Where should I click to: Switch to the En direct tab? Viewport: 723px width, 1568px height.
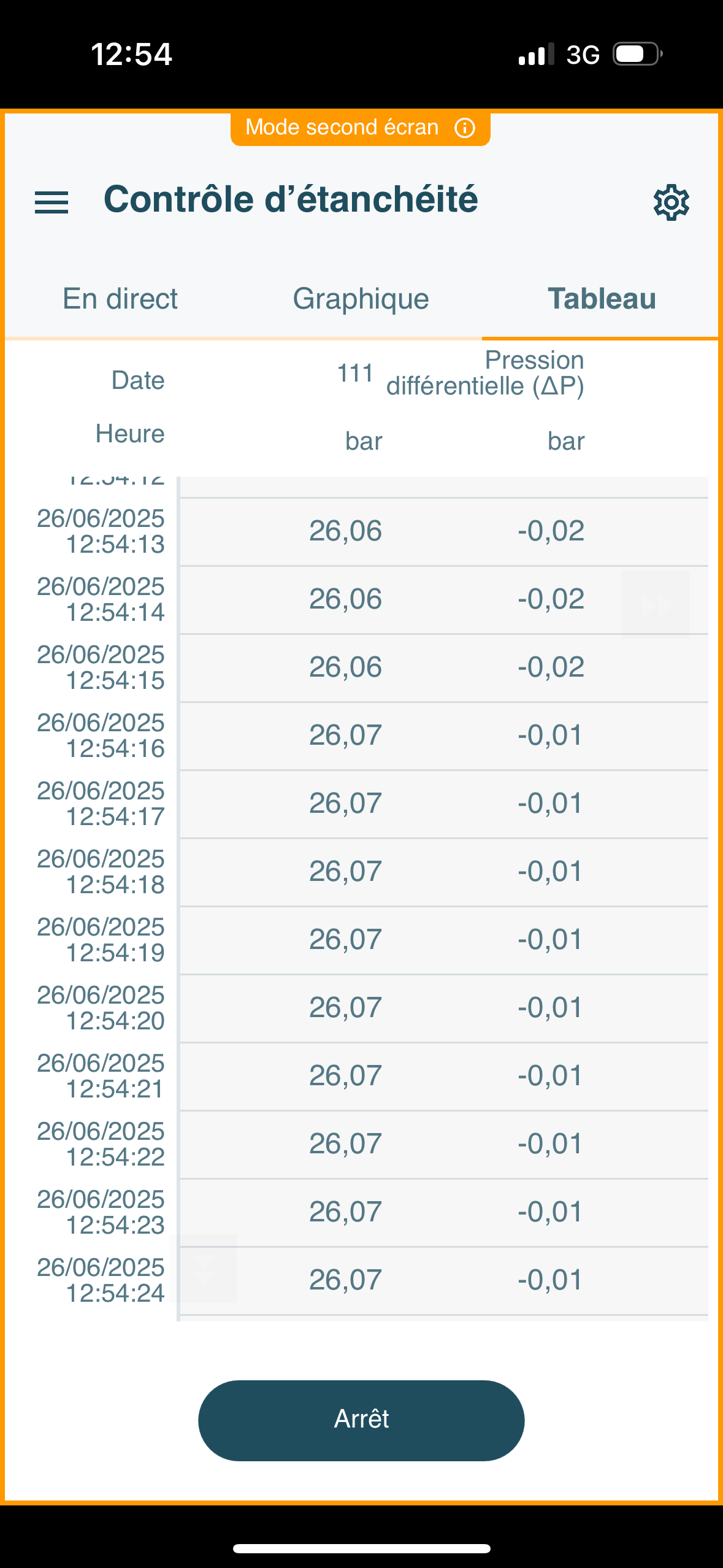[120, 299]
